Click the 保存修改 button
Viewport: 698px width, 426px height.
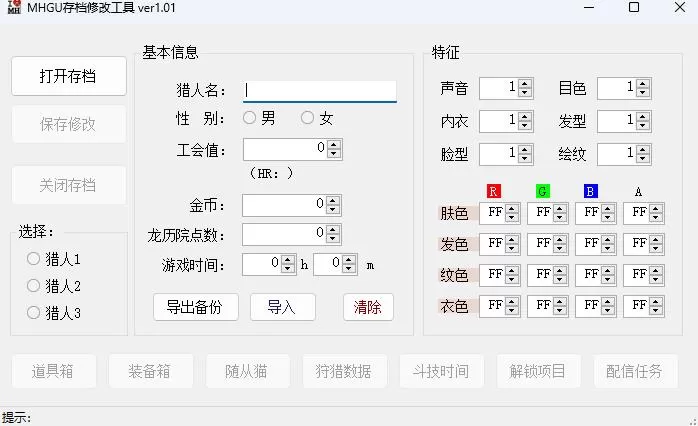[69, 124]
